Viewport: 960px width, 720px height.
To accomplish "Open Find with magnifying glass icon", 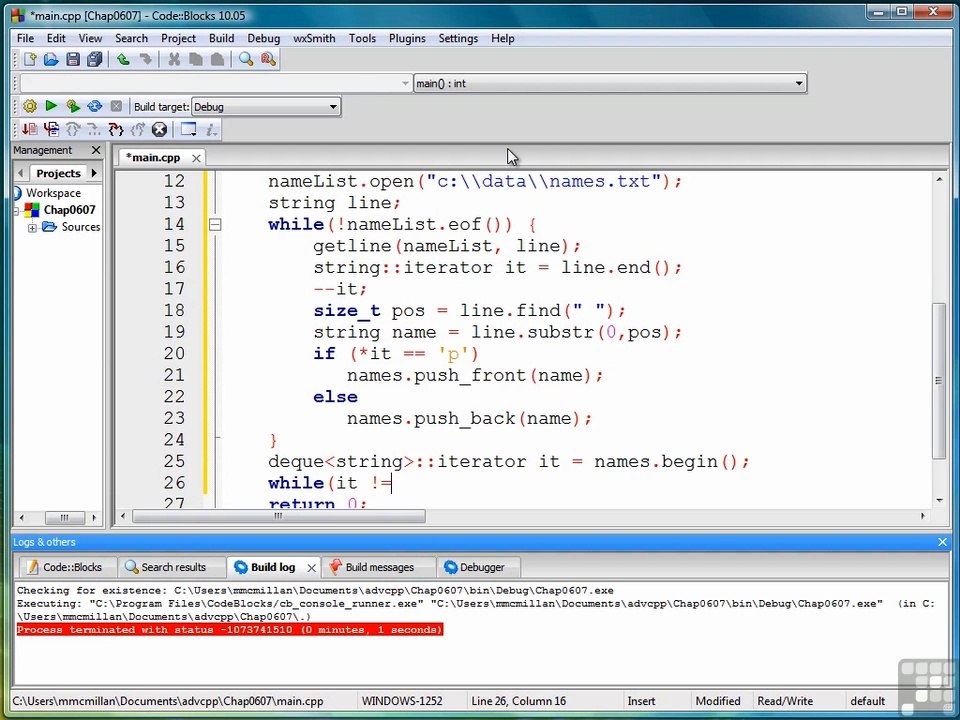I will [x=246, y=59].
